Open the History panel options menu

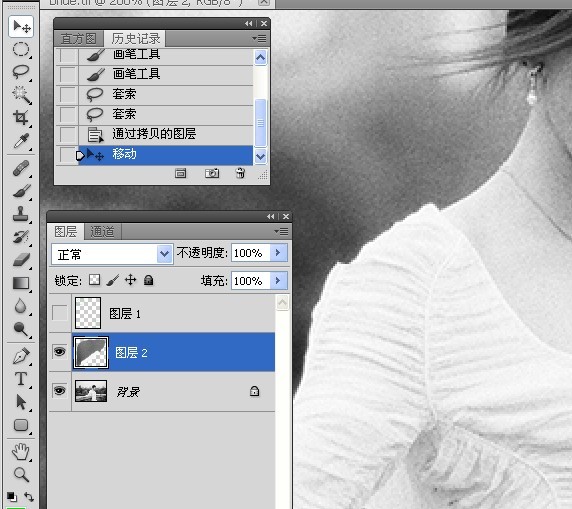pos(259,39)
